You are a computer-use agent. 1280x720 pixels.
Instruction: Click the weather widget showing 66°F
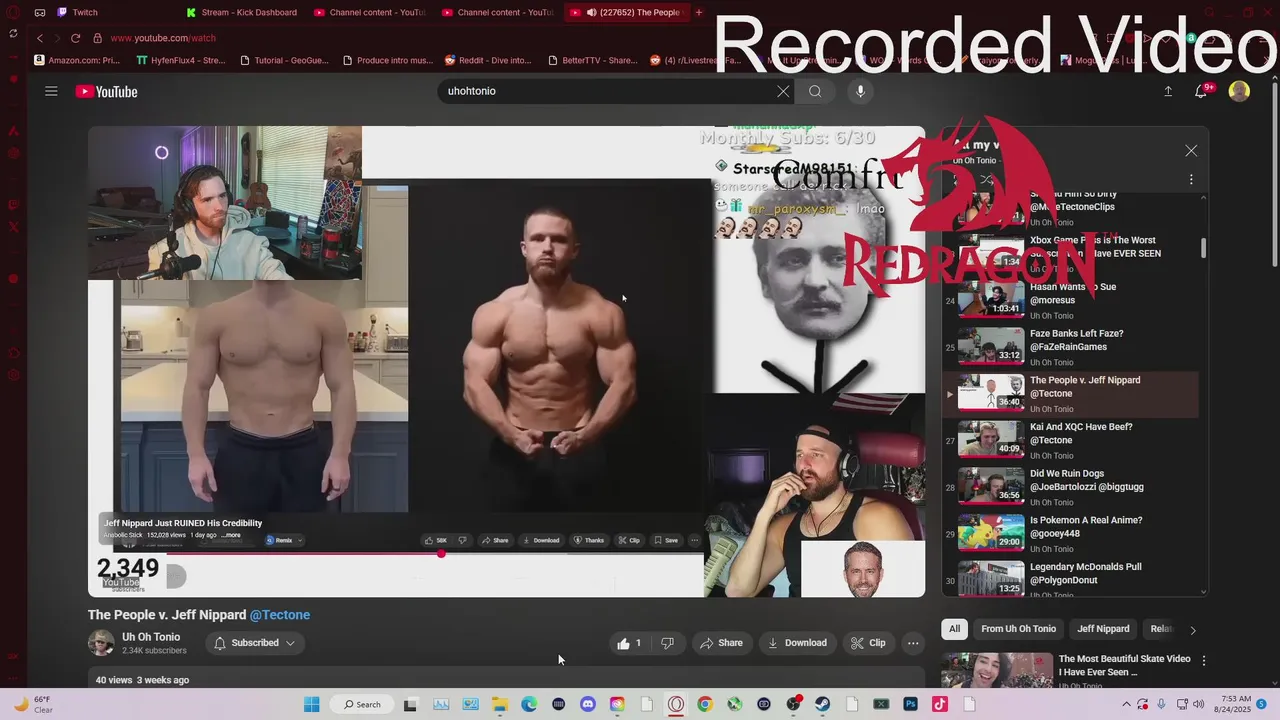(x=33, y=704)
